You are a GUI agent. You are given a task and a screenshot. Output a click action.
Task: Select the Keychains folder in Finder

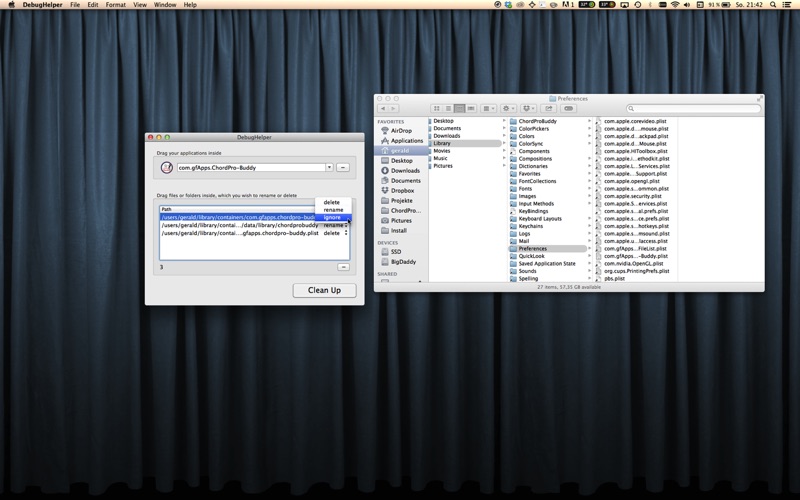point(531,226)
